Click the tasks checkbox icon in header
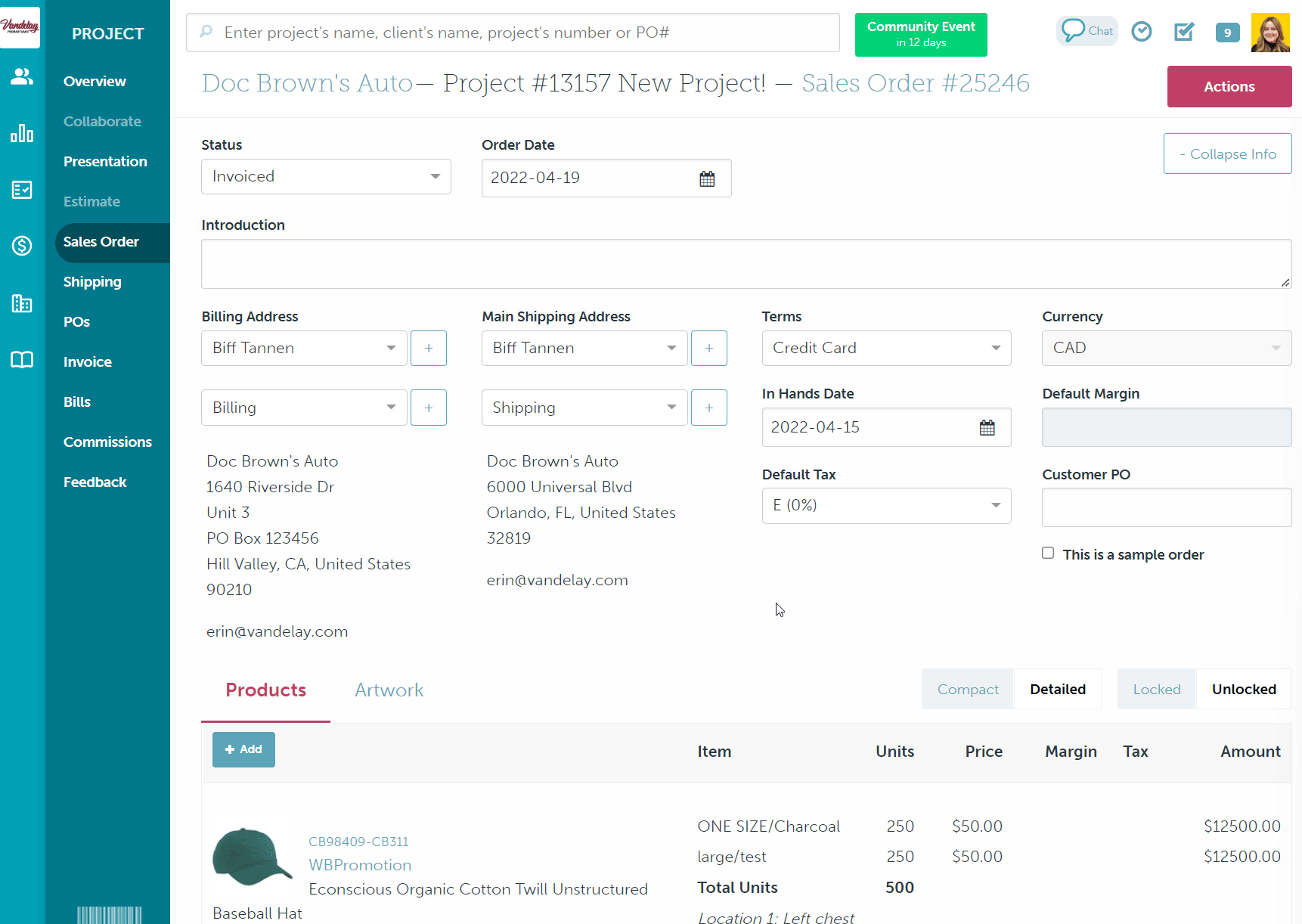Viewport: 1302px width, 924px height. [x=1183, y=31]
